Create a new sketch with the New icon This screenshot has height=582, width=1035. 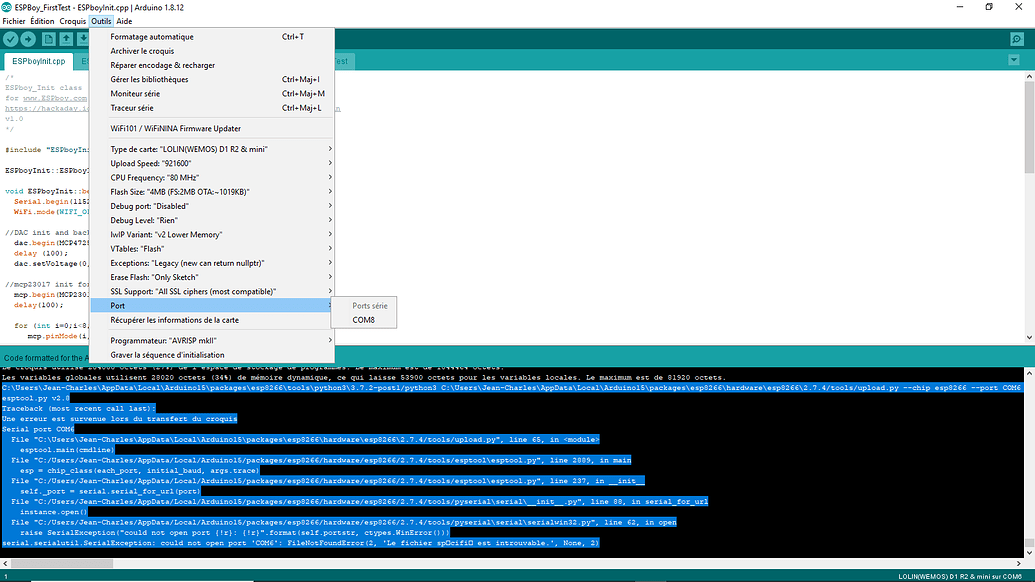click(x=48, y=39)
